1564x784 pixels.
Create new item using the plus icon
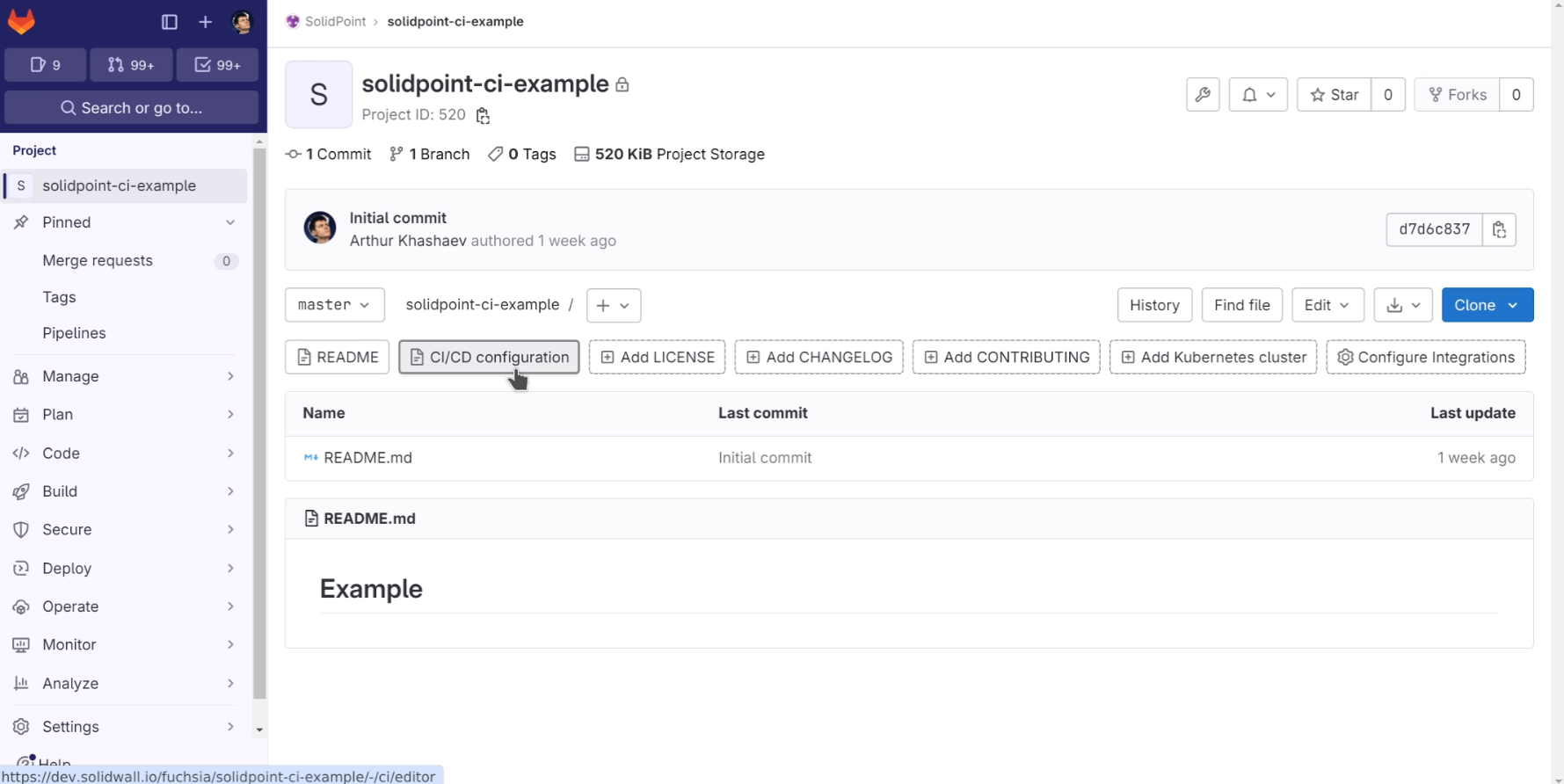point(205,21)
